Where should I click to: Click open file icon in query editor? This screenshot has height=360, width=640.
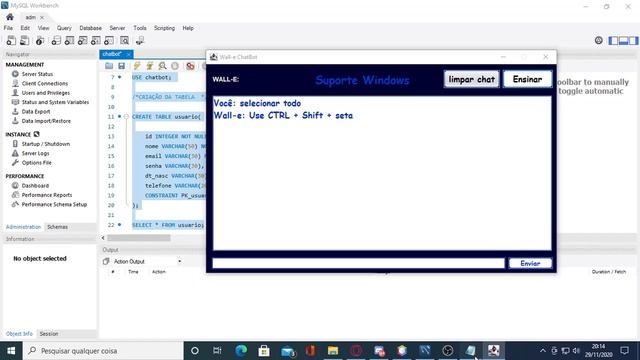click(x=109, y=66)
